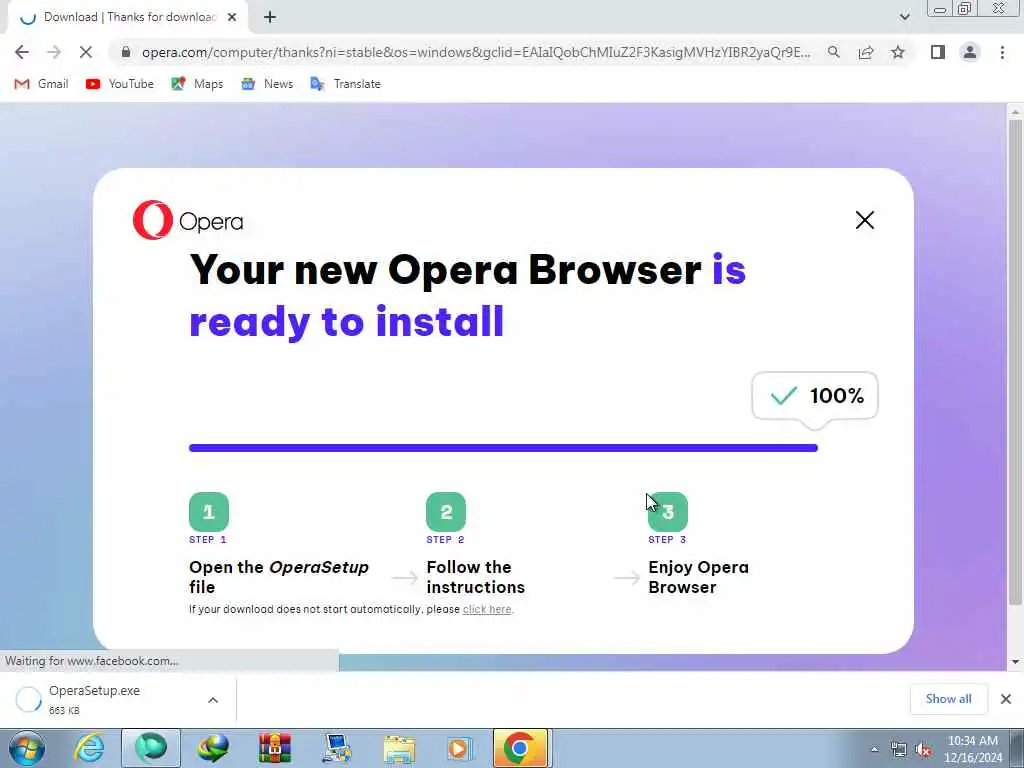The height and width of the screenshot is (768, 1024).
Task: Show hidden system tray icons
Action: point(874,749)
